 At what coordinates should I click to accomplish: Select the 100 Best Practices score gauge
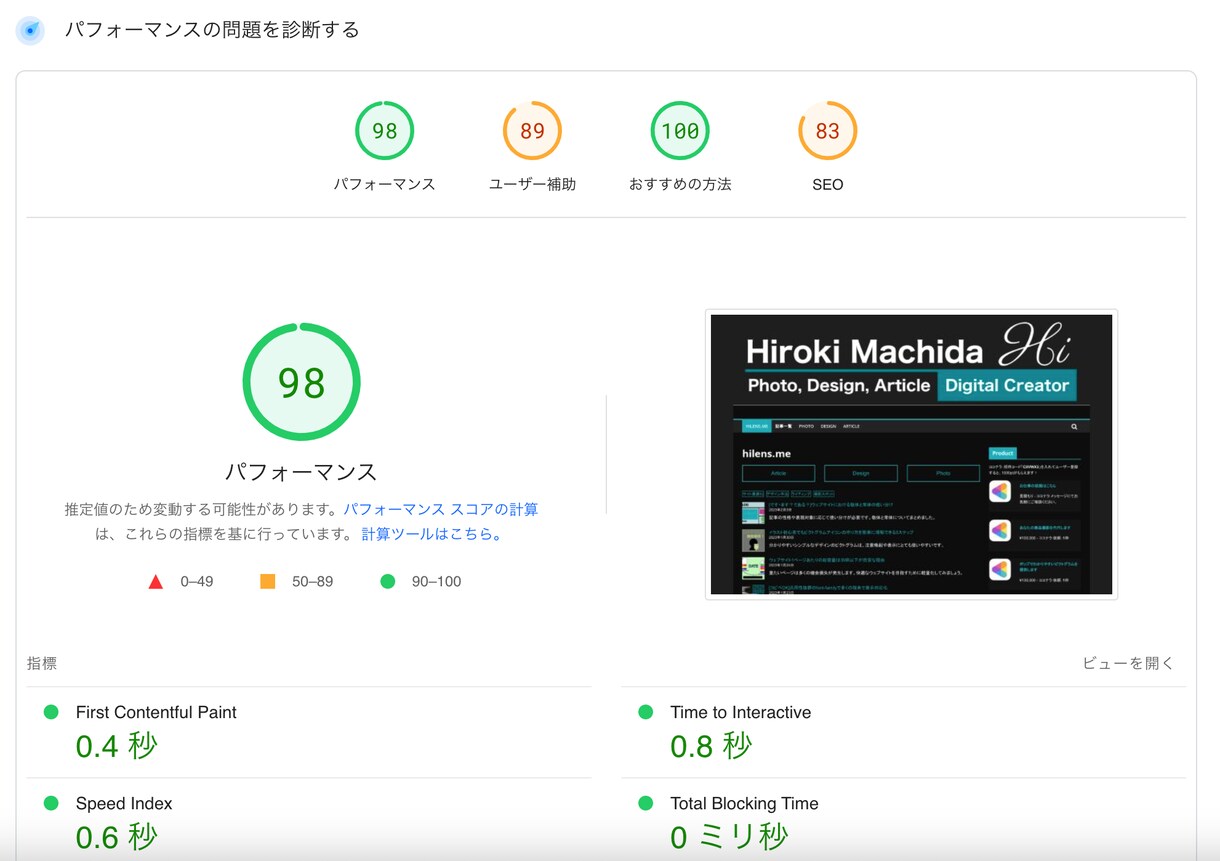pos(680,131)
